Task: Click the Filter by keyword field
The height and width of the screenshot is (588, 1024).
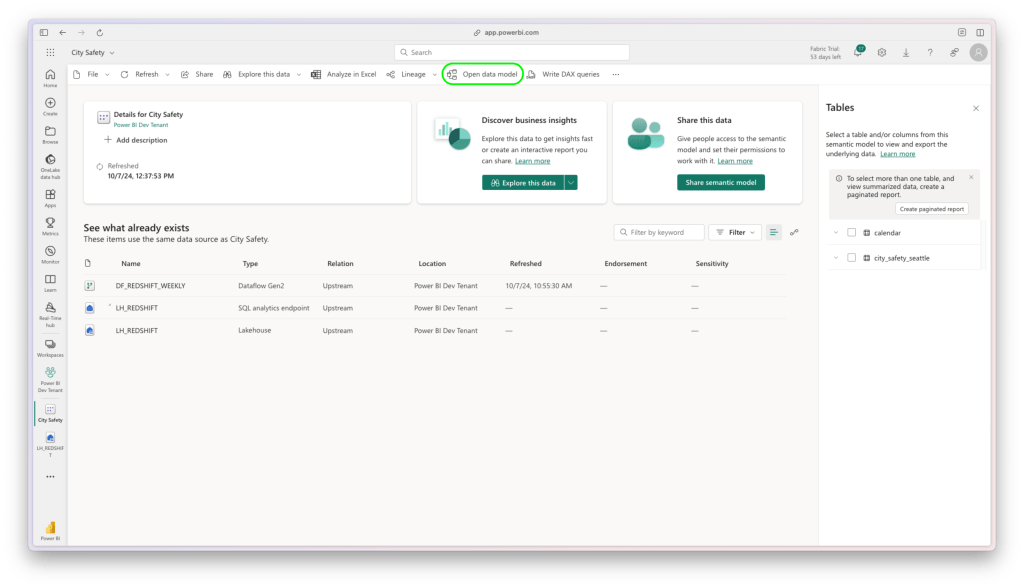Action: coord(658,232)
